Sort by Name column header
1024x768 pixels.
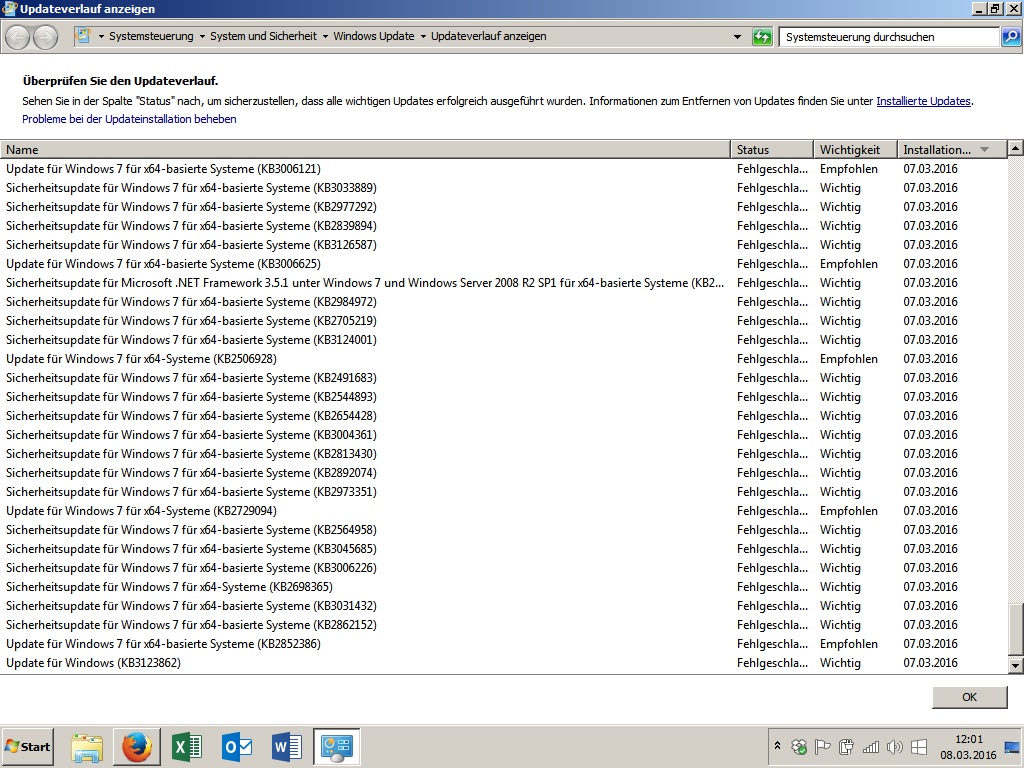(364, 150)
